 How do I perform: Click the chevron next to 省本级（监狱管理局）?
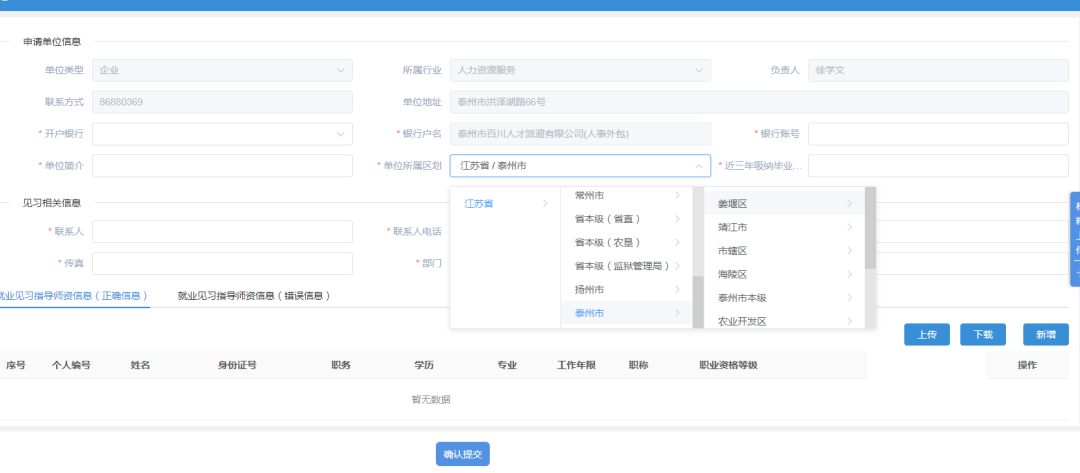[x=677, y=266]
